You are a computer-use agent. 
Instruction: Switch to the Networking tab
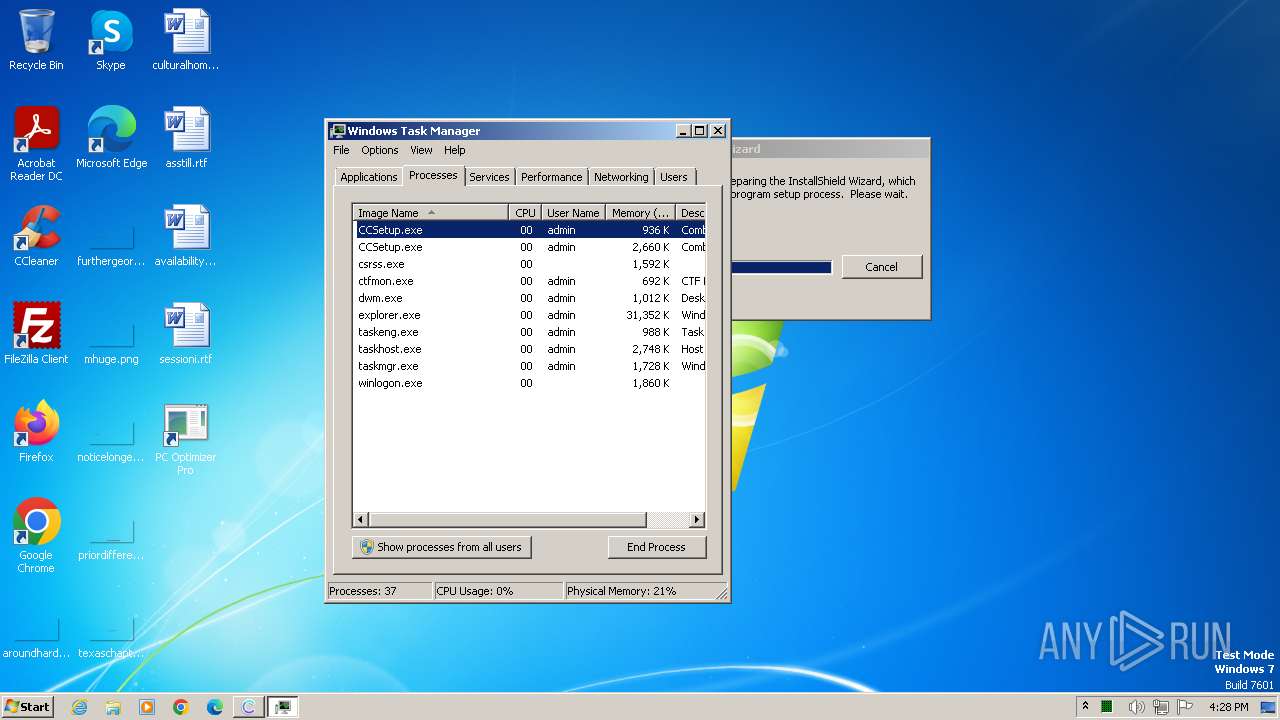[621, 177]
